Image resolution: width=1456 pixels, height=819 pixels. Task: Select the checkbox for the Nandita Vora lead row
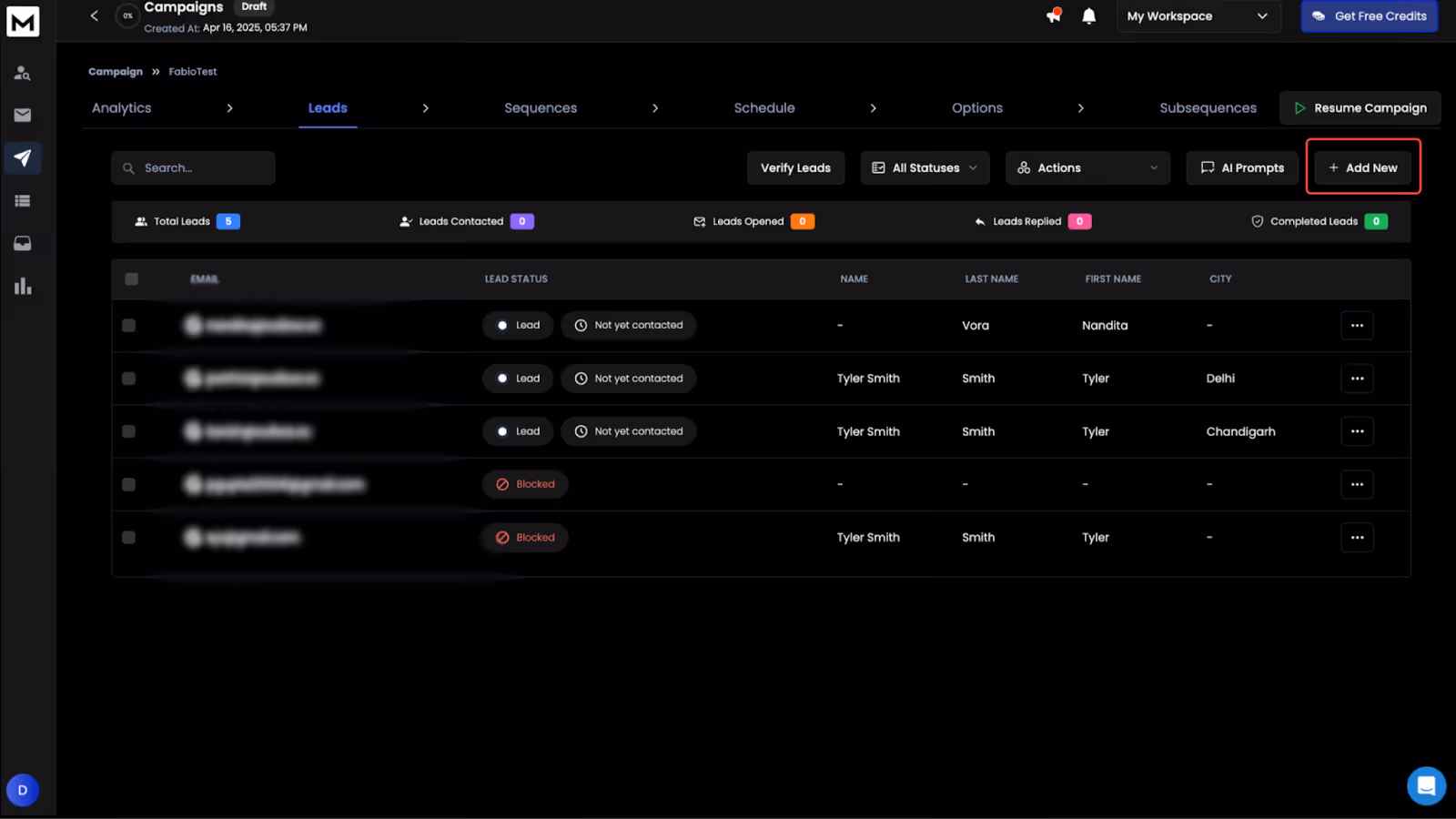pos(128,325)
